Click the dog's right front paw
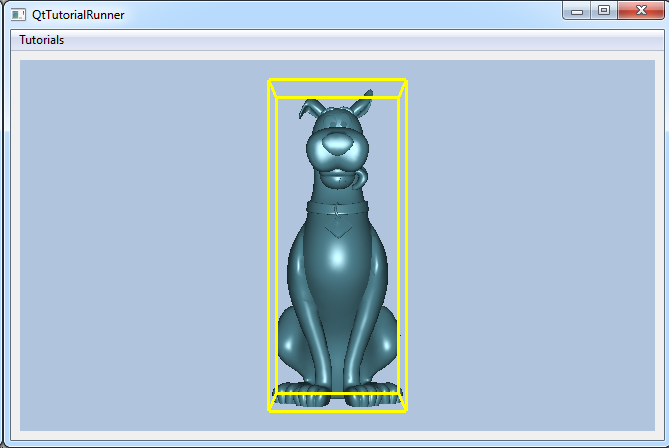The height and width of the screenshot is (448, 669). click(x=373, y=391)
